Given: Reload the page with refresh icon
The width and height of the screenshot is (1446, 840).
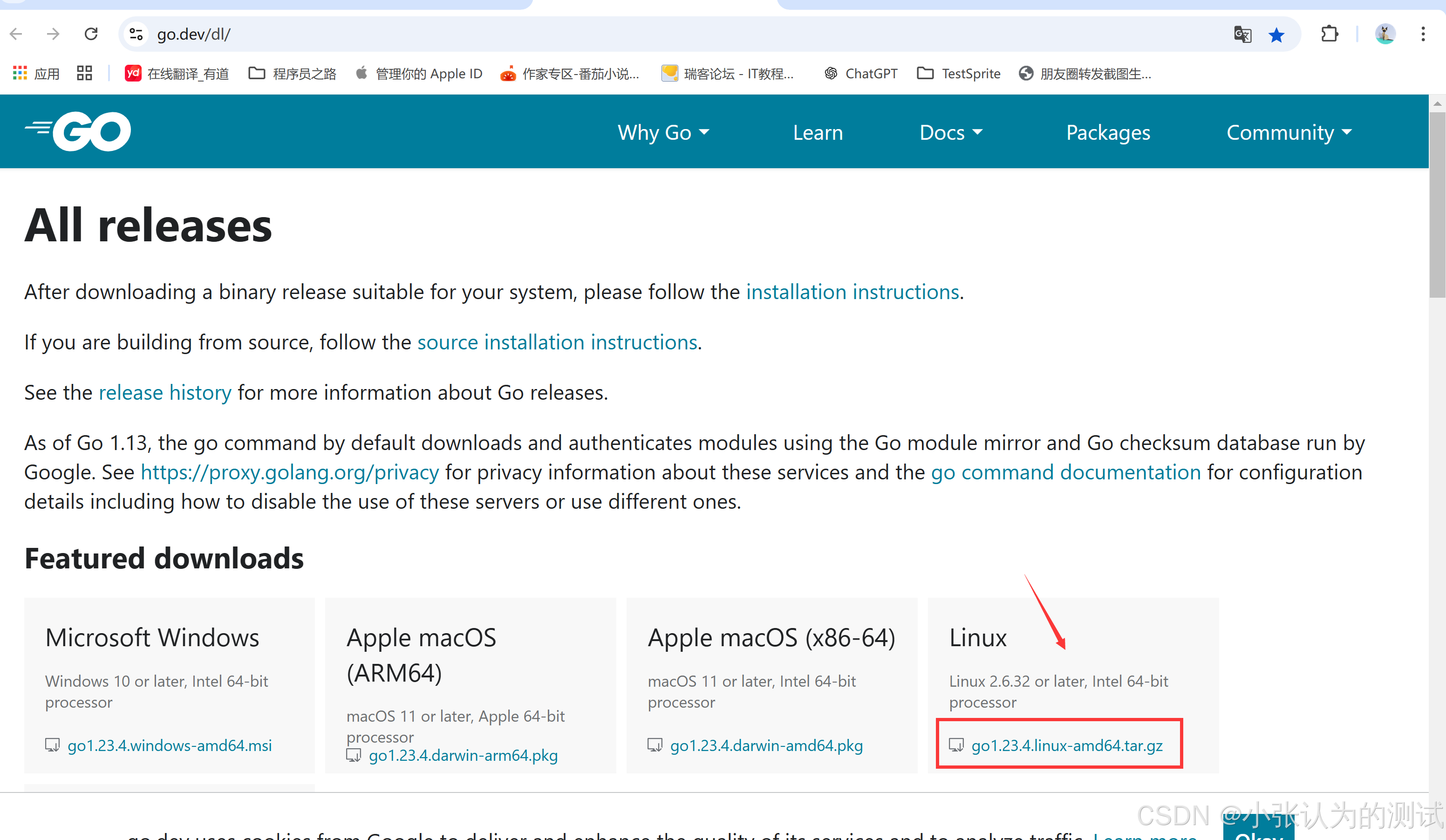Looking at the screenshot, I should click(91, 34).
